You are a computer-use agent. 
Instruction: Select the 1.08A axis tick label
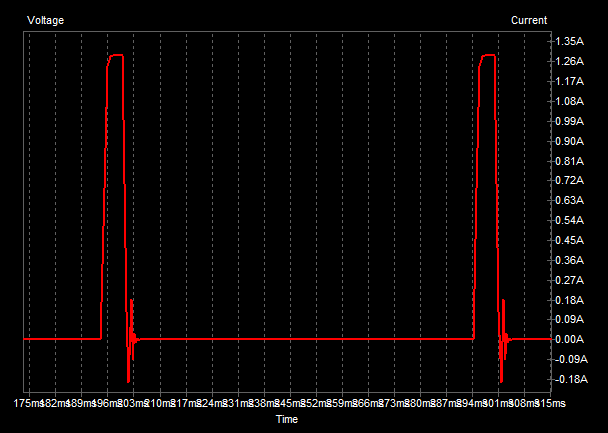pyautogui.click(x=570, y=101)
